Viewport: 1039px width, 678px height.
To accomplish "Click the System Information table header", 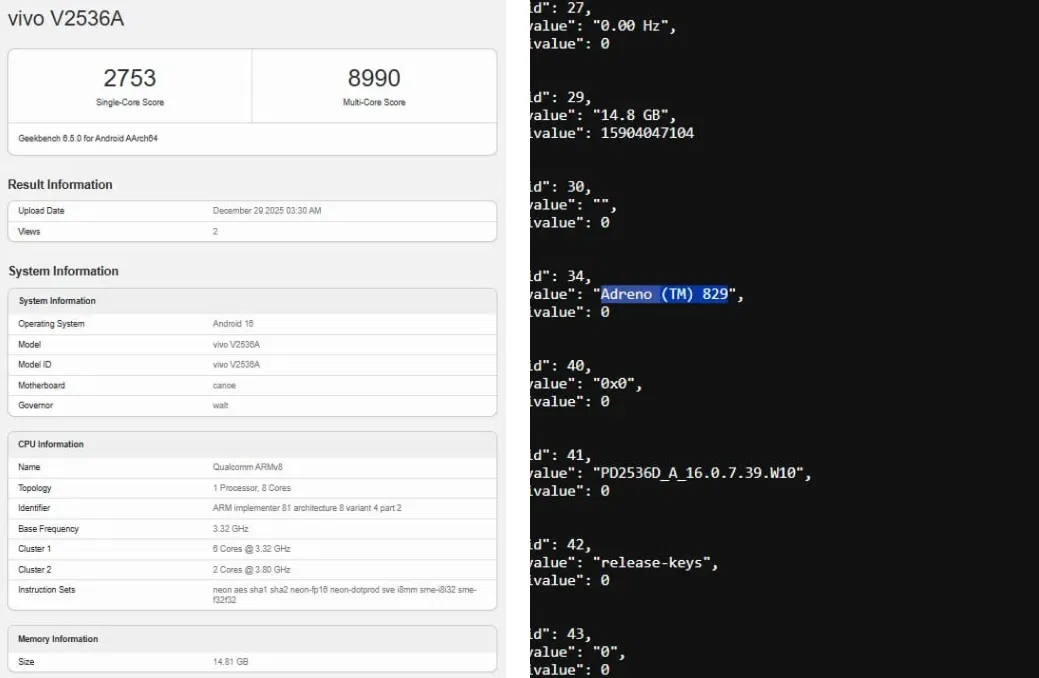I will (x=57, y=301).
